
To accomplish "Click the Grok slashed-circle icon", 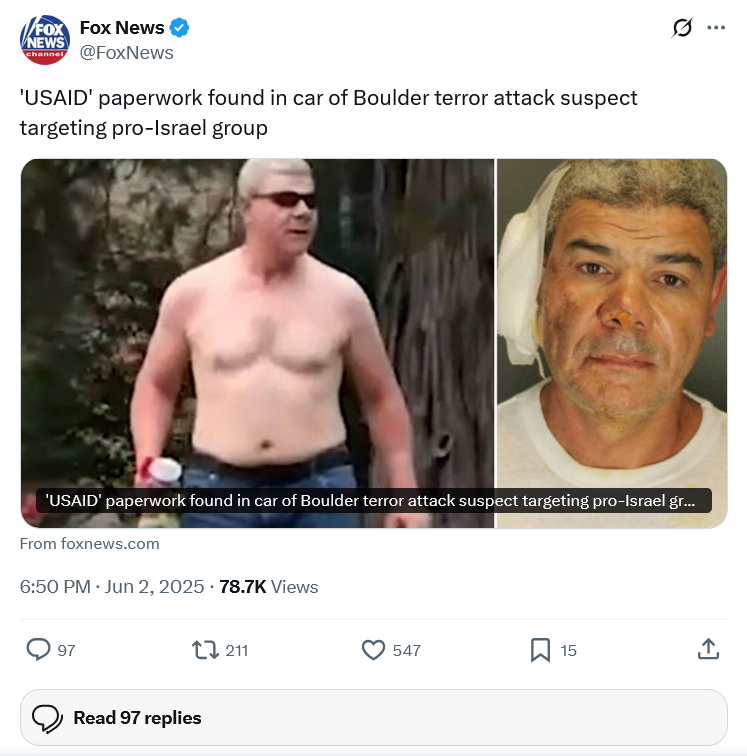I will coord(682,27).
